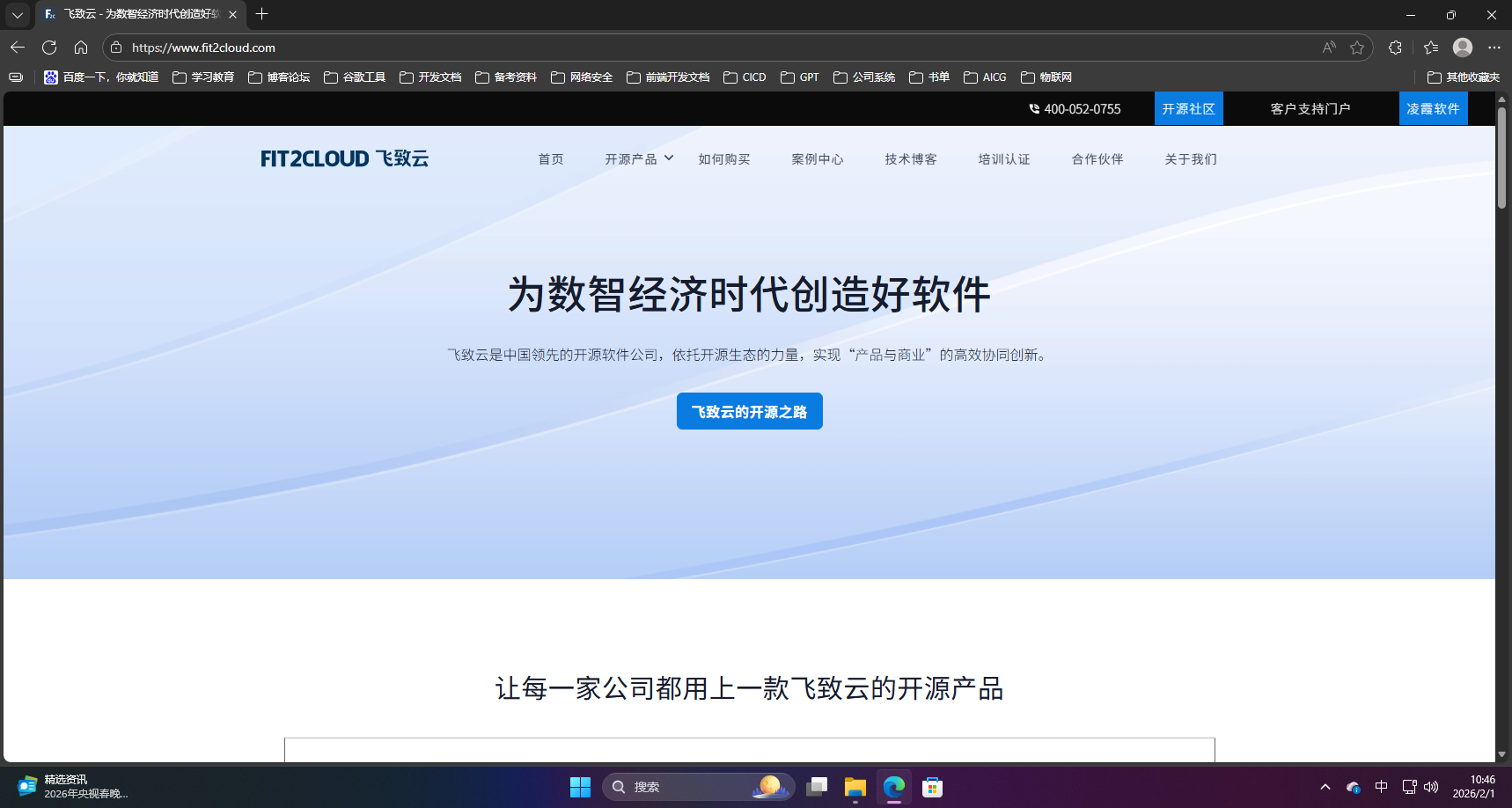1512x808 pixels.
Task: Open Task View icon on taskbar
Action: click(817, 787)
